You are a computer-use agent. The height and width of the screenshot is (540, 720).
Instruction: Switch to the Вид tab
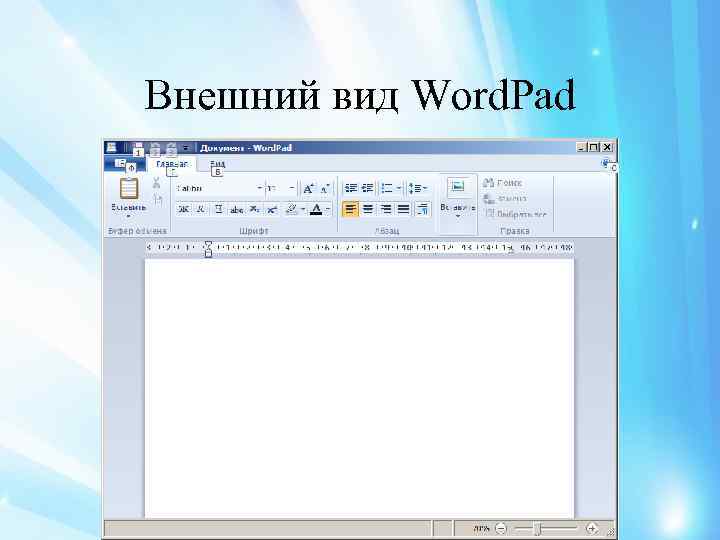click(218, 164)
